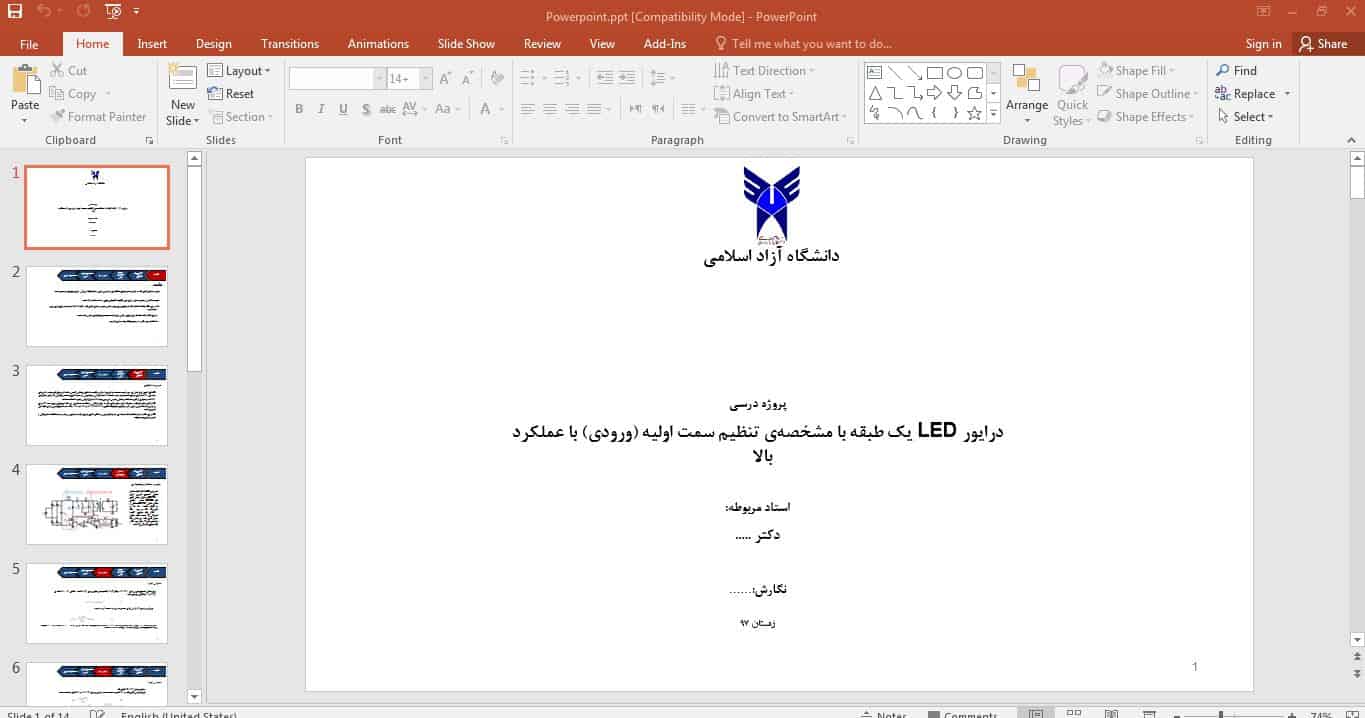1365x718 pixels.
Task: Pick the star shape in gallery
Action: pyautogui.click(x=974, y=113)
